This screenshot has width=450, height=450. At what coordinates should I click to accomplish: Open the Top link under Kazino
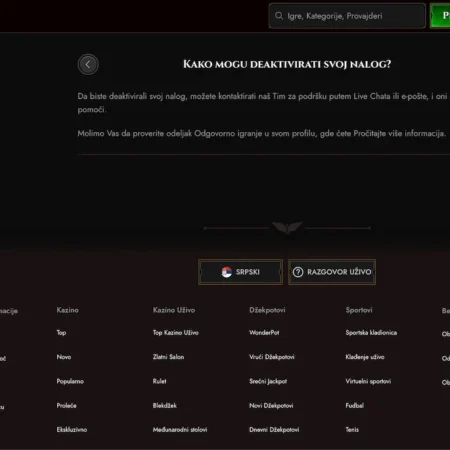click(61, 333)
